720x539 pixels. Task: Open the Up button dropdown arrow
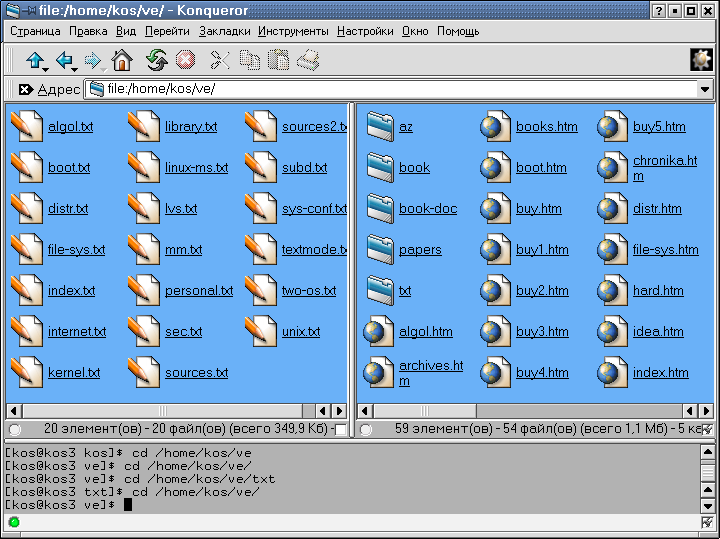click(47, 68)
